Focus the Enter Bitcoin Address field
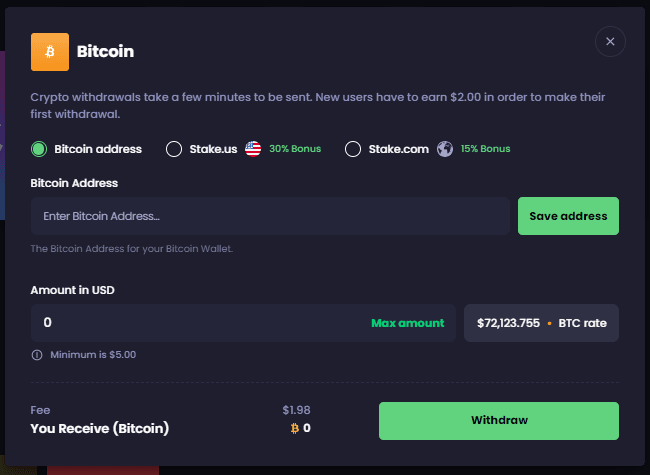 point(270,216)
